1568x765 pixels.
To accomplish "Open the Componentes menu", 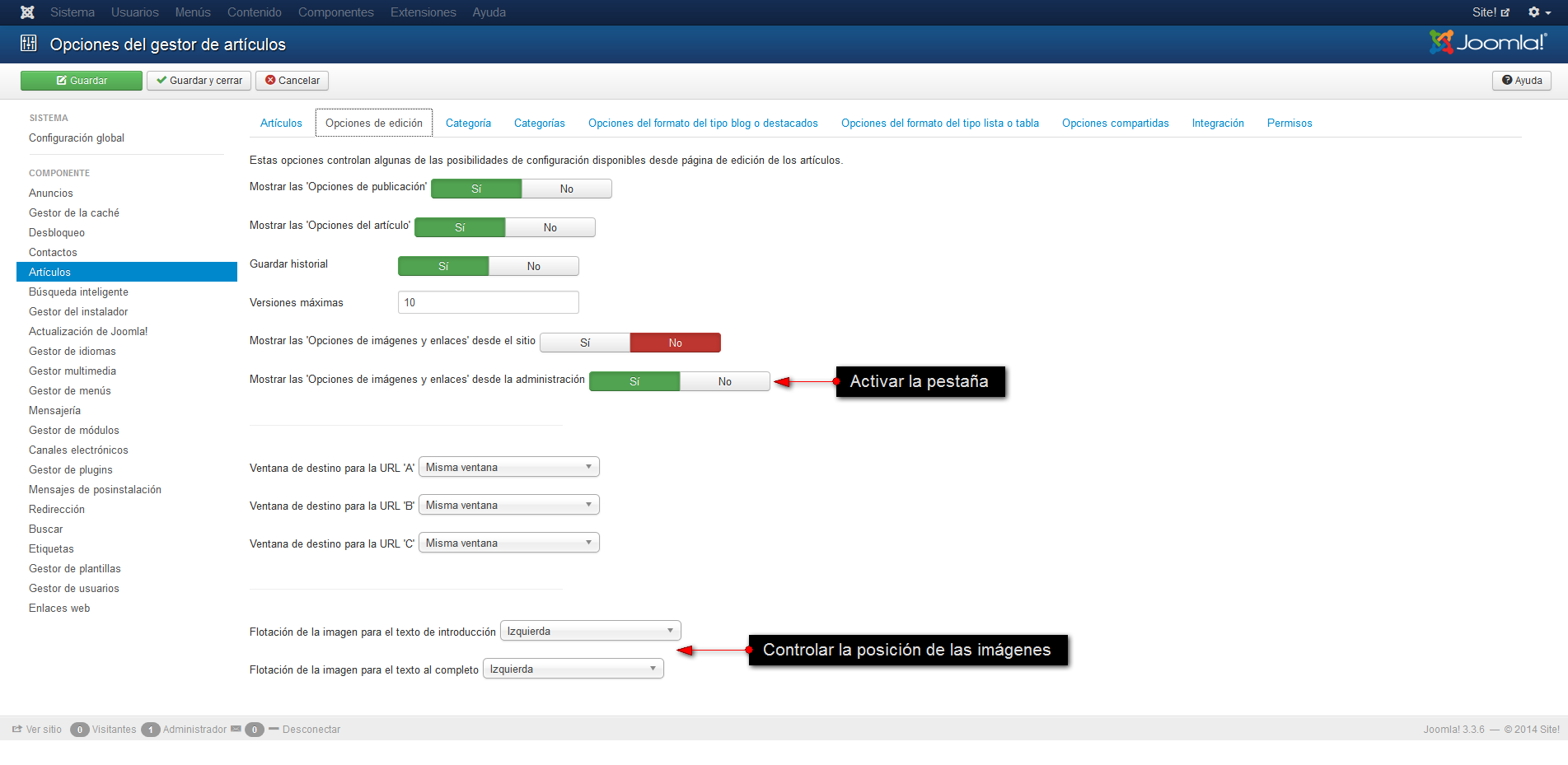I will (x=336, y=12).
